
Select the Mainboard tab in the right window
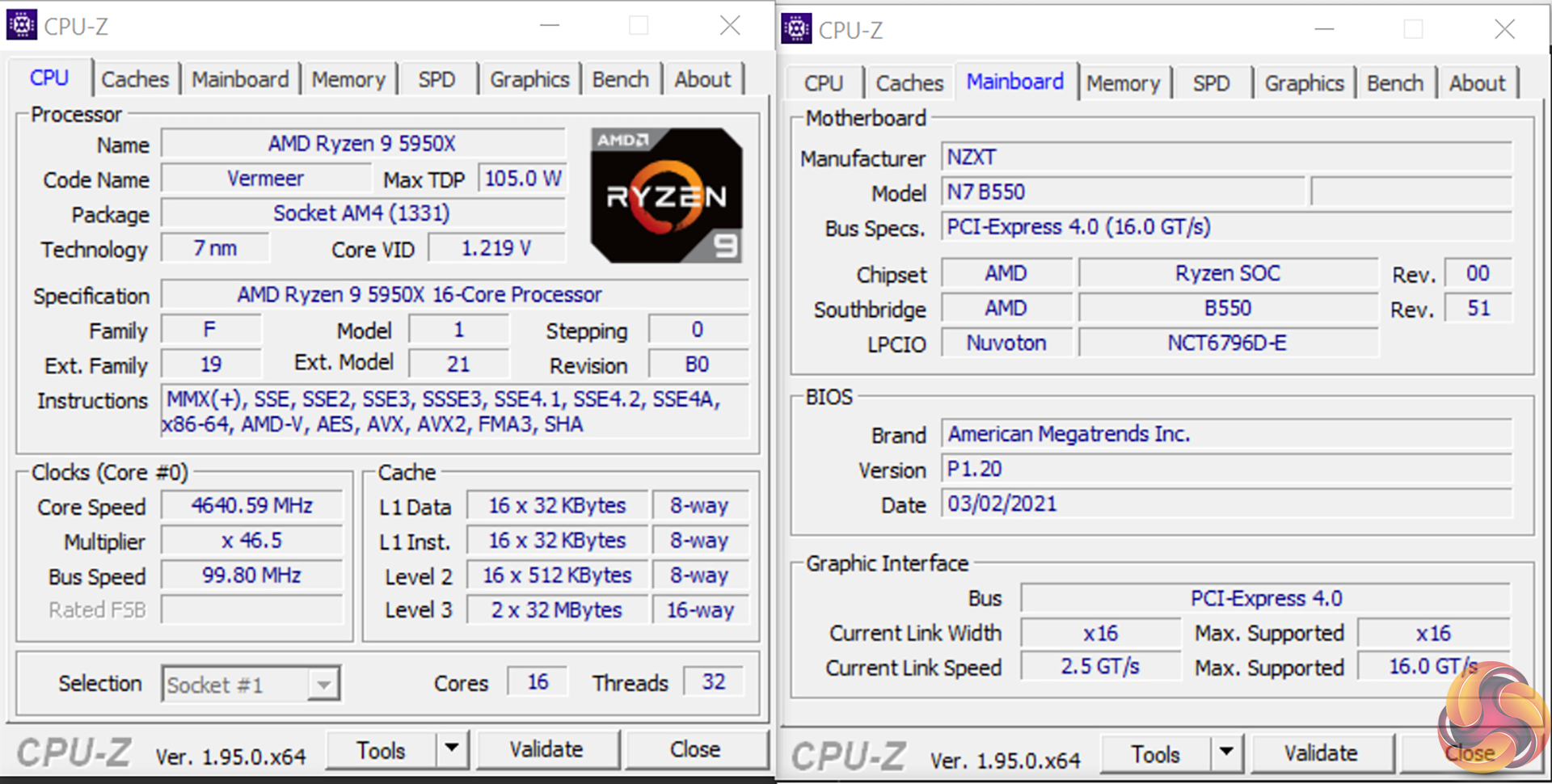pos(1015,82)
